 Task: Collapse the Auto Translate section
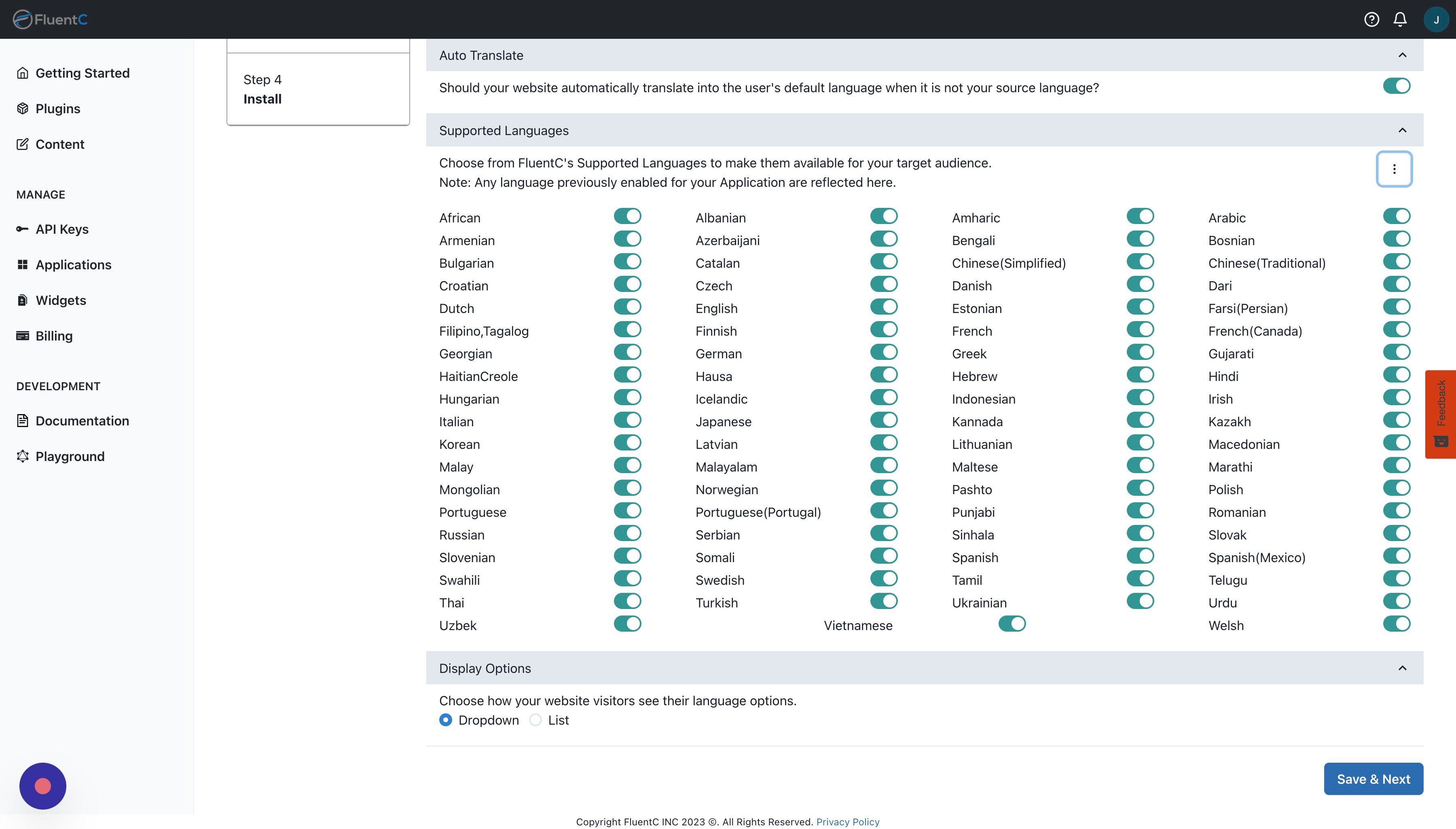[x=1402, y=55]
